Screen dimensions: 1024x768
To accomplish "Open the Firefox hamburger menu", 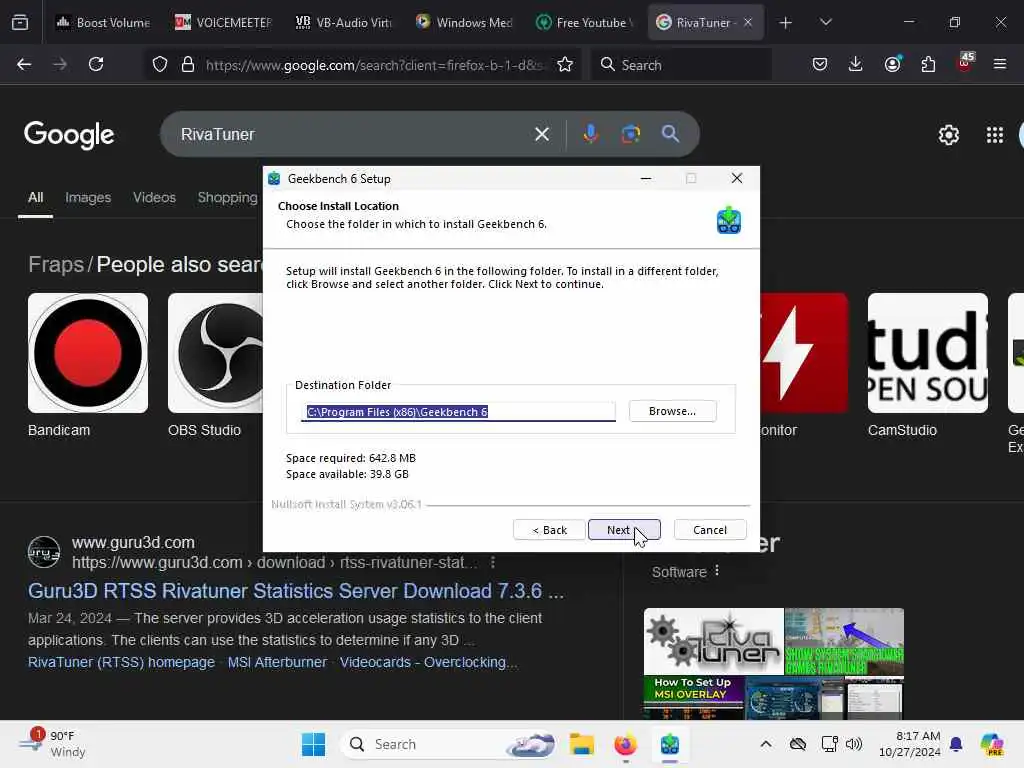I will click(1000, 64).
